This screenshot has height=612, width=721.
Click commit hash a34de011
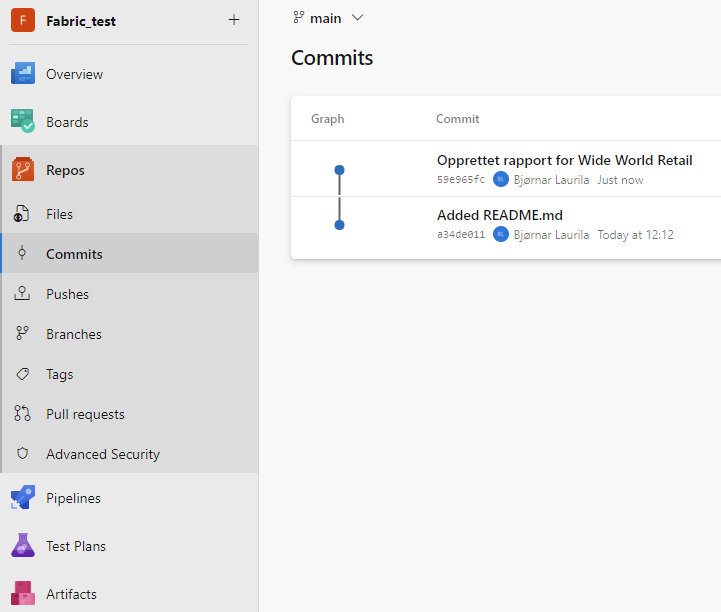(x=461, y=235)
